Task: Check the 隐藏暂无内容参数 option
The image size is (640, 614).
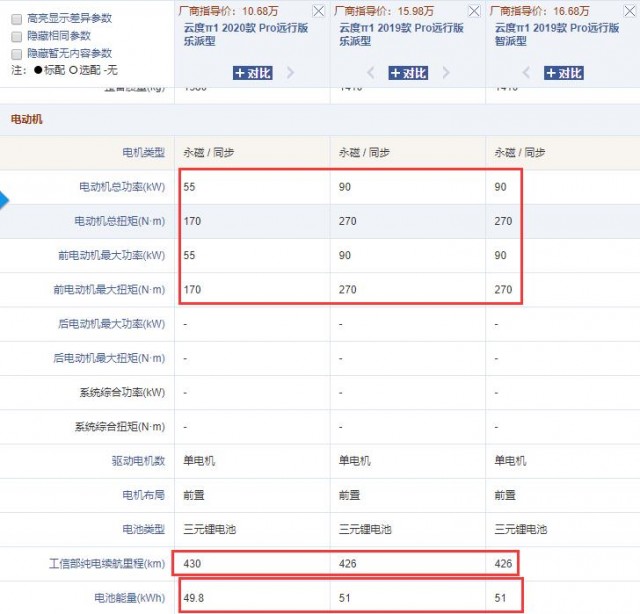Action: tap(16, 54)
